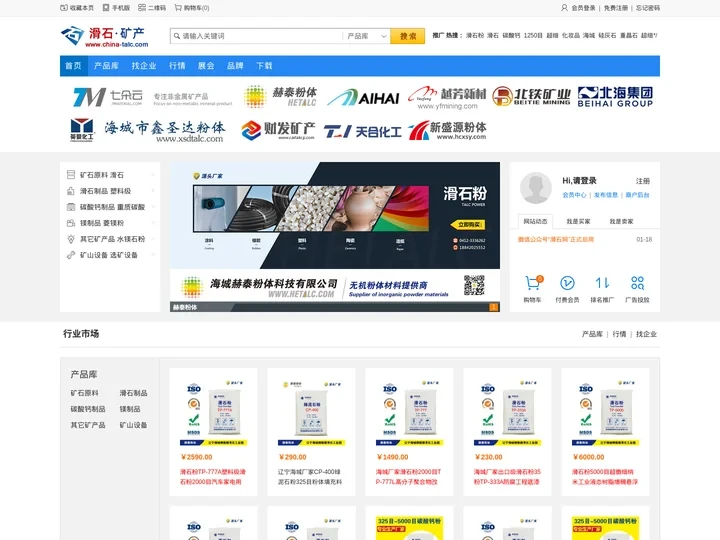Open the 购物车 cart icon in user panel
The width and height of the screenshot is (720, 540).
point(533,283)
